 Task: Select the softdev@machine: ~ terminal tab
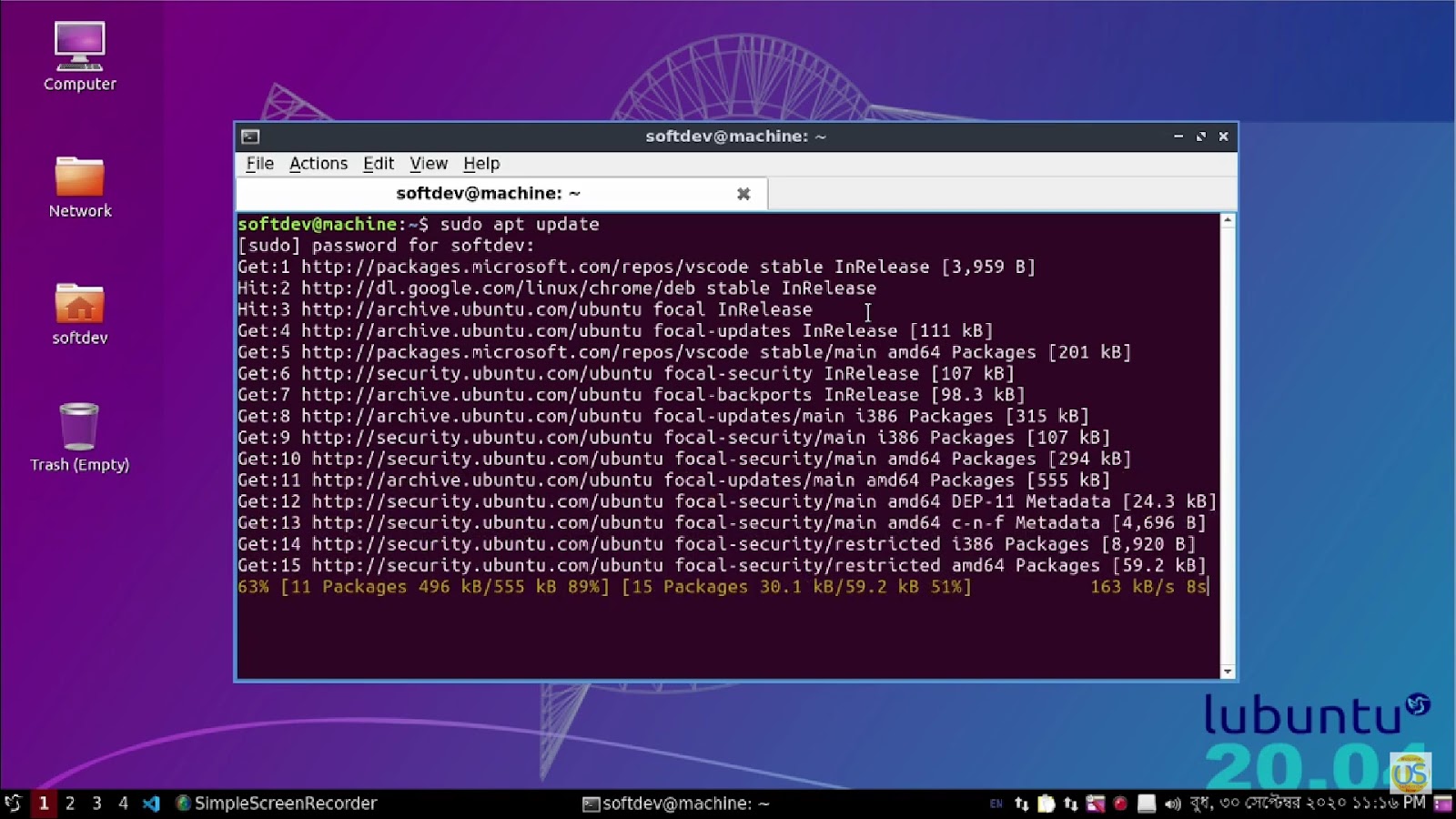tap(502, 194)
